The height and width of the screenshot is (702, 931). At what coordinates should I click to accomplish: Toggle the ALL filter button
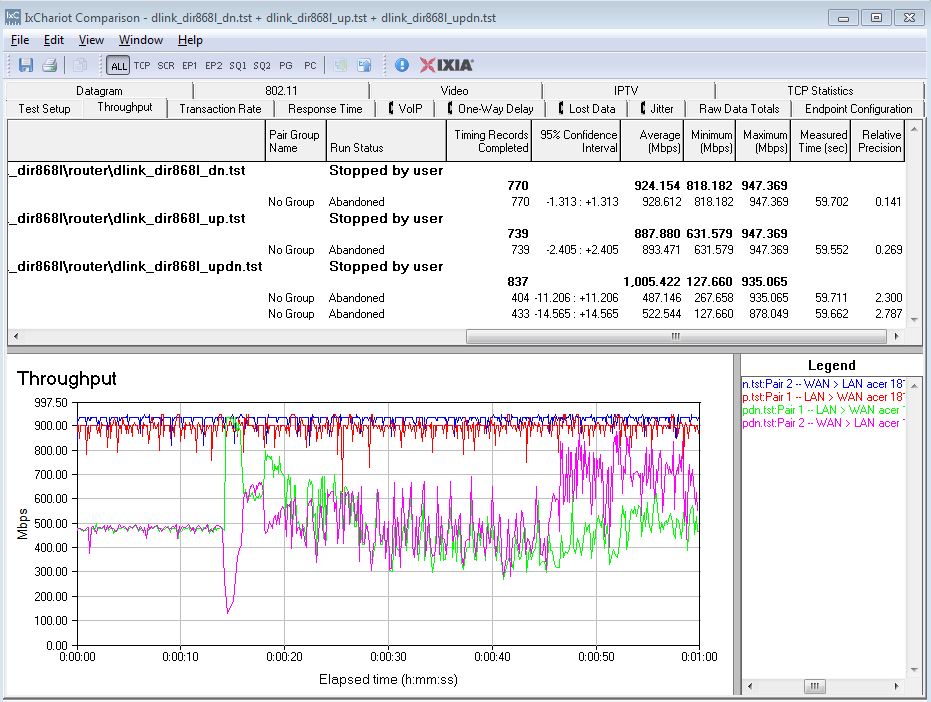pyautogui.click(x=119, y=66)
